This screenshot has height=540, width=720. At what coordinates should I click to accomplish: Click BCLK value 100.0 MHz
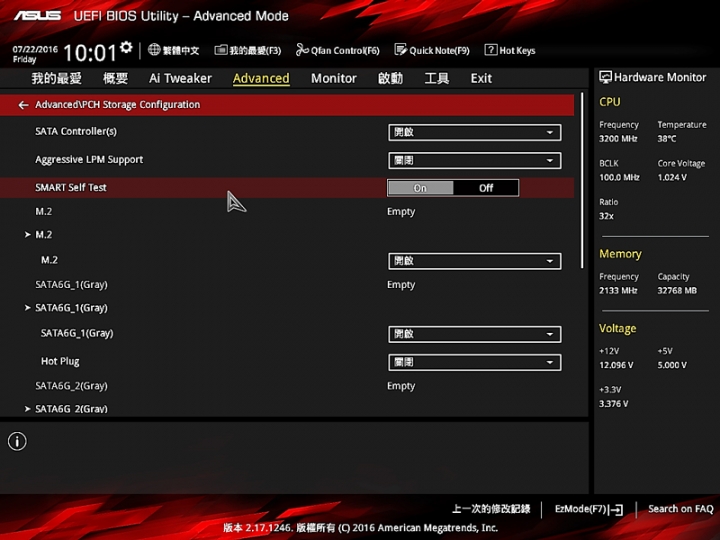point(619,177)
